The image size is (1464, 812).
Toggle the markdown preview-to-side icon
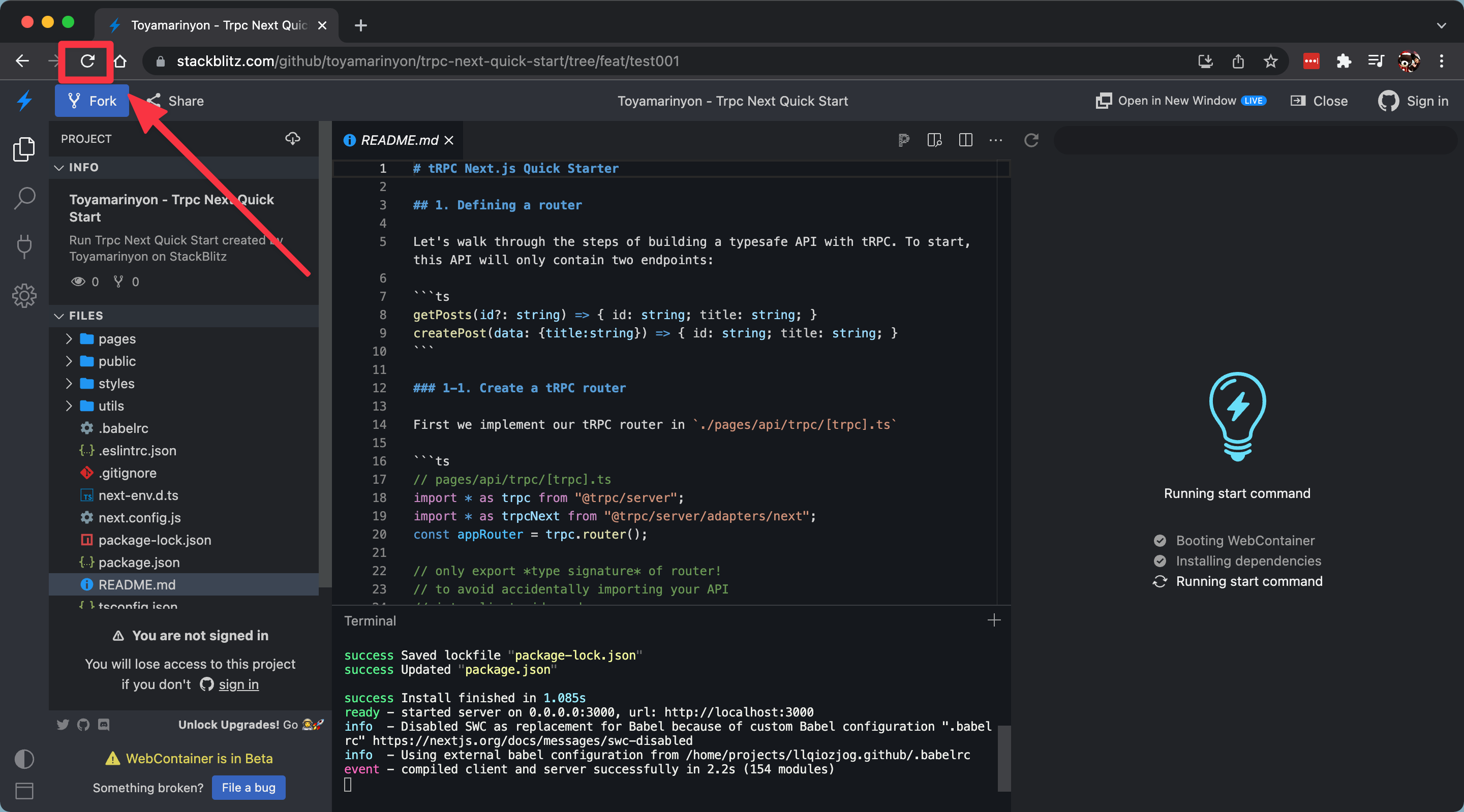tap(934, 140)
